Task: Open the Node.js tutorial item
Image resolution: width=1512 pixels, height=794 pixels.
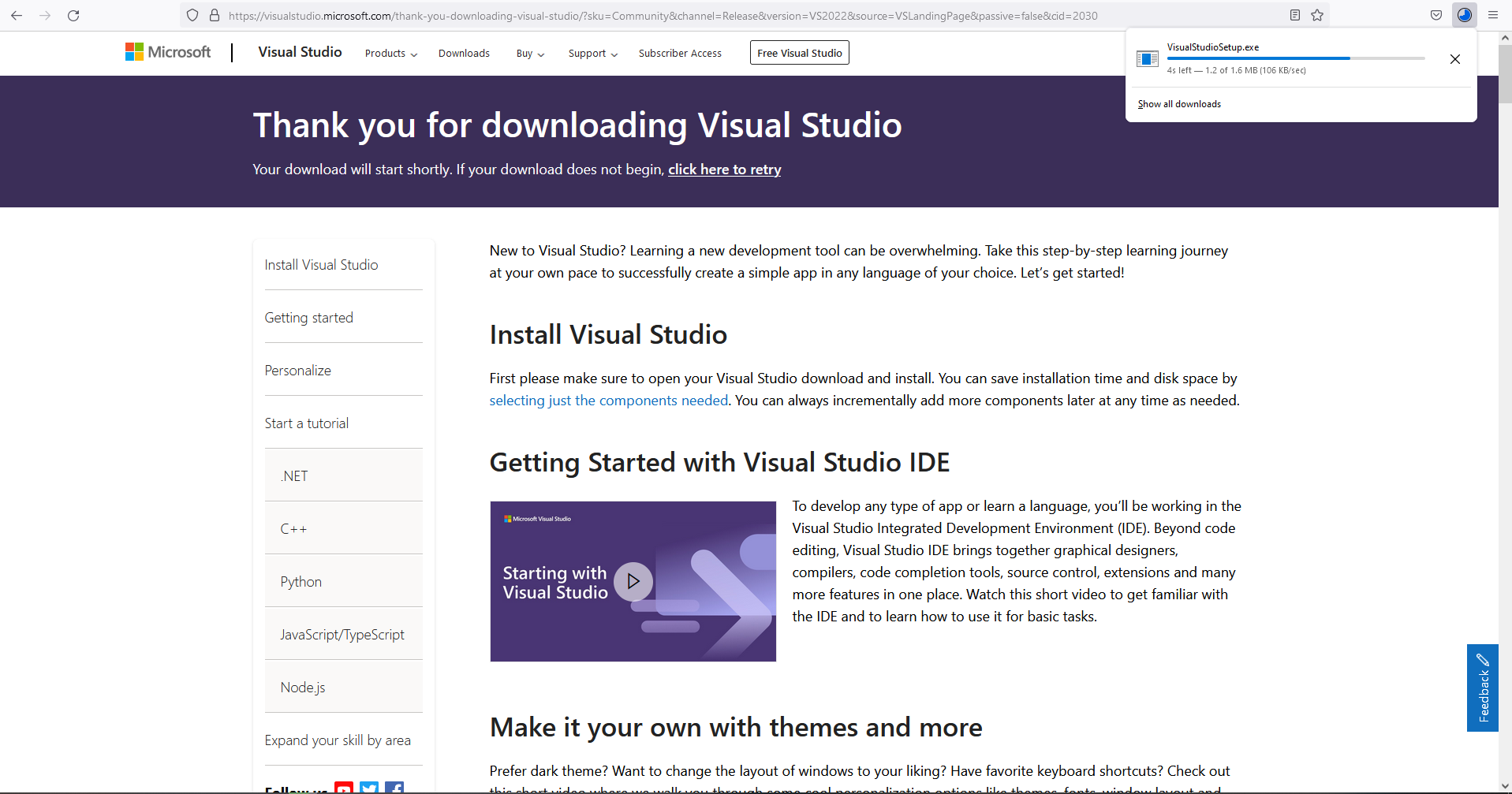Action: pyautogui.click(x=344, y=687)
